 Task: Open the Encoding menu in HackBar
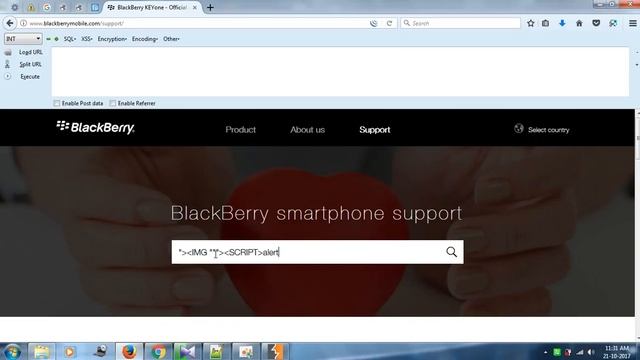click(145, 39)
